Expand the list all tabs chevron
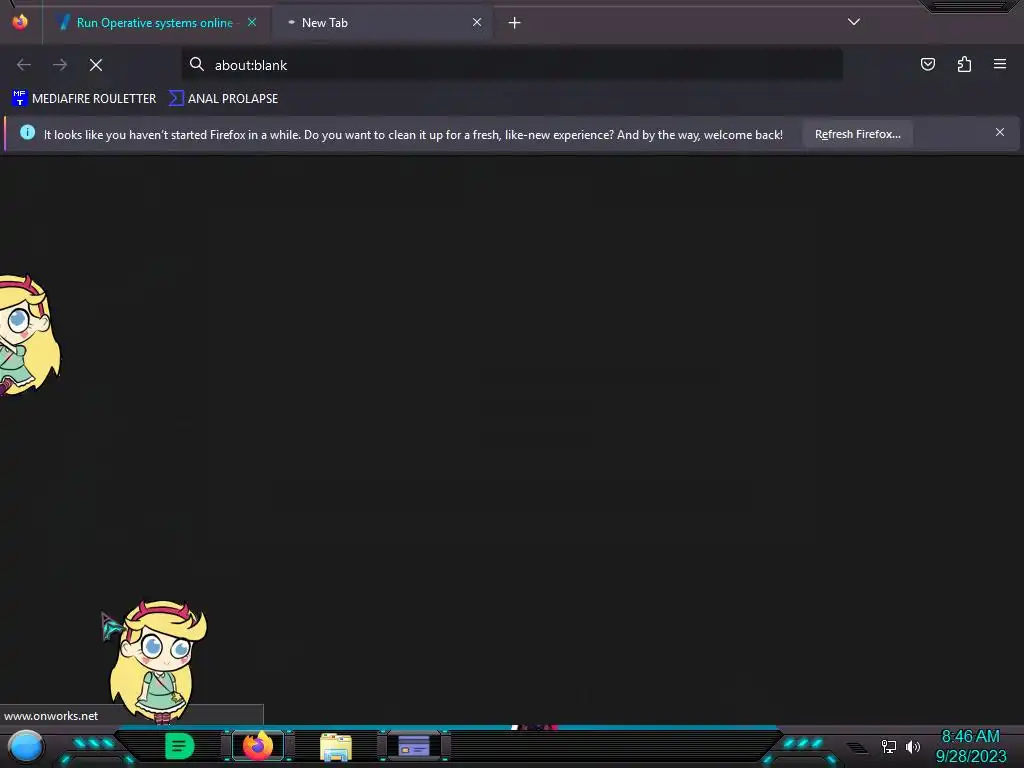This screenshot has height=768, width=1024. coord(854,22)
